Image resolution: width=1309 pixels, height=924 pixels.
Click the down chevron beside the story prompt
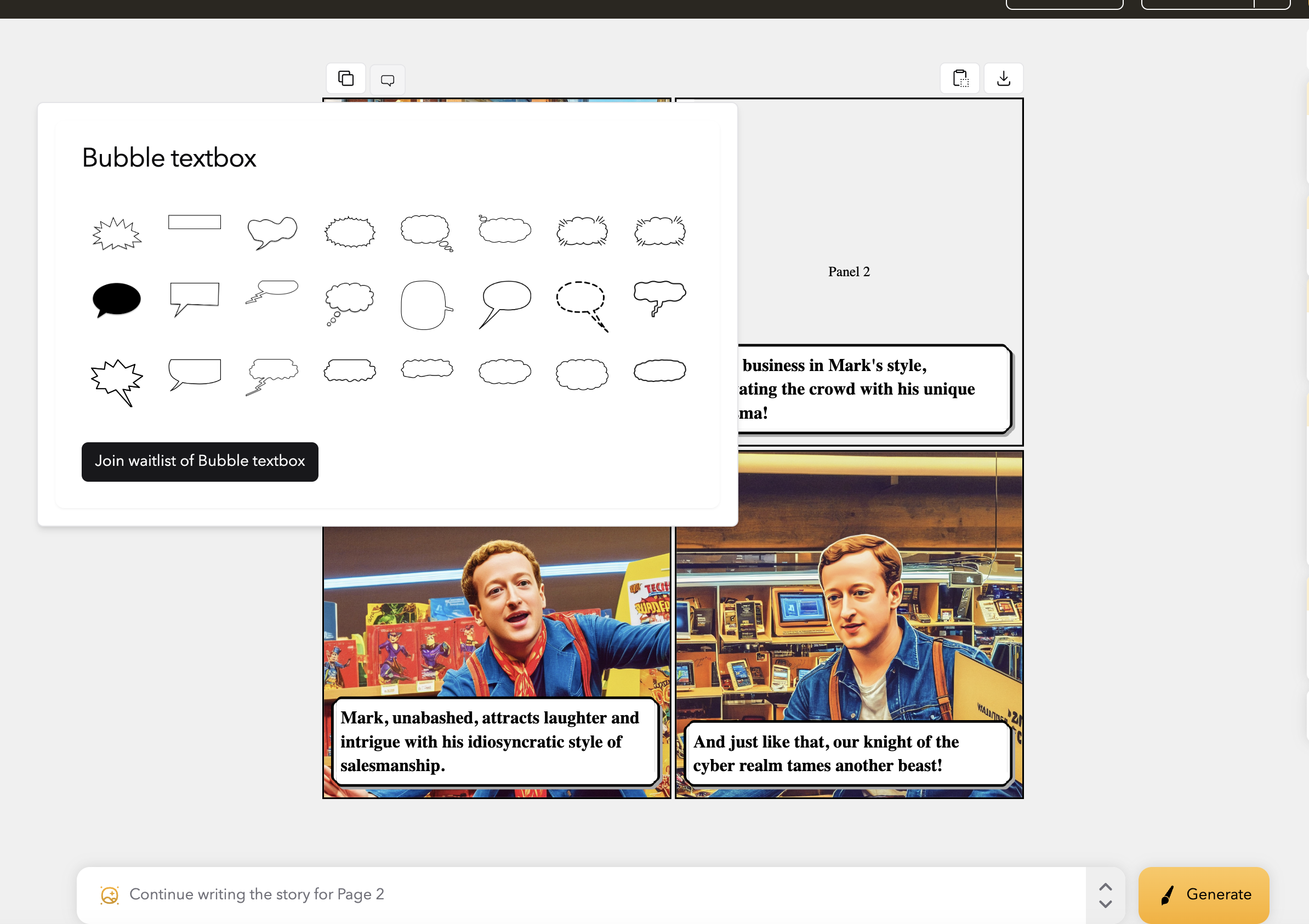1105,904
